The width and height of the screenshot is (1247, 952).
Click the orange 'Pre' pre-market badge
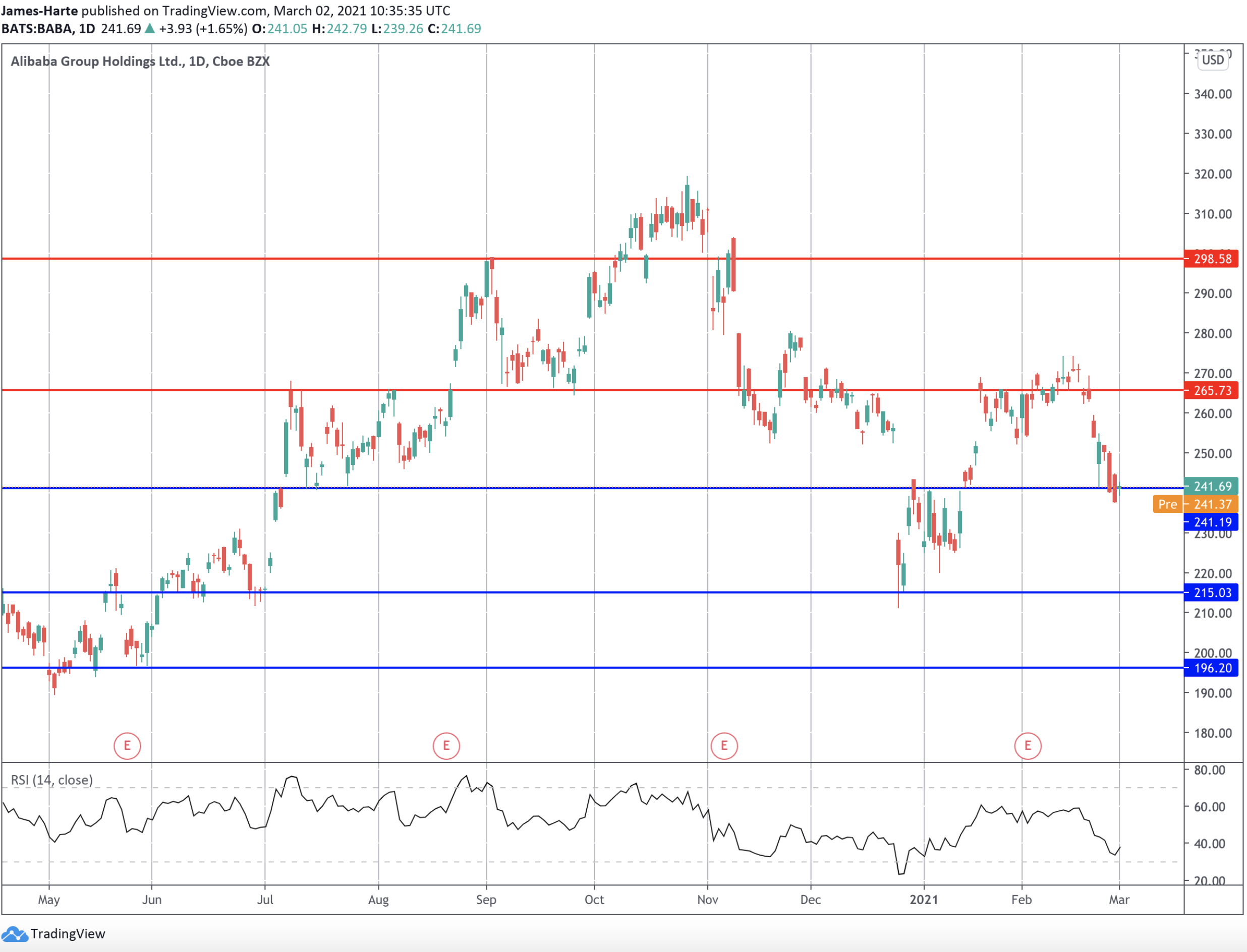tap(1168, 504)
